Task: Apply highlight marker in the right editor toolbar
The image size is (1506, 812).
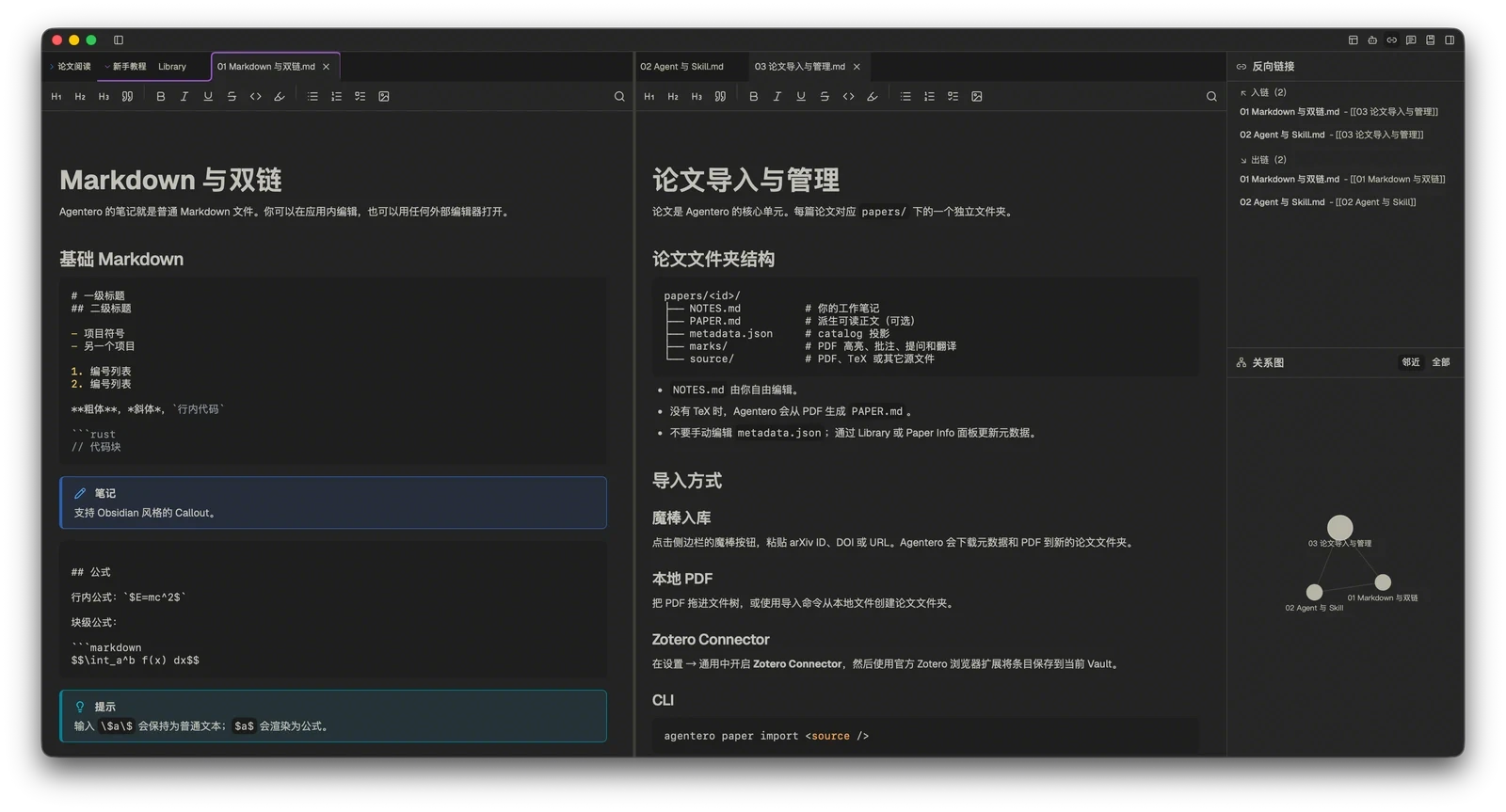Action: click(x=873, y=96)
